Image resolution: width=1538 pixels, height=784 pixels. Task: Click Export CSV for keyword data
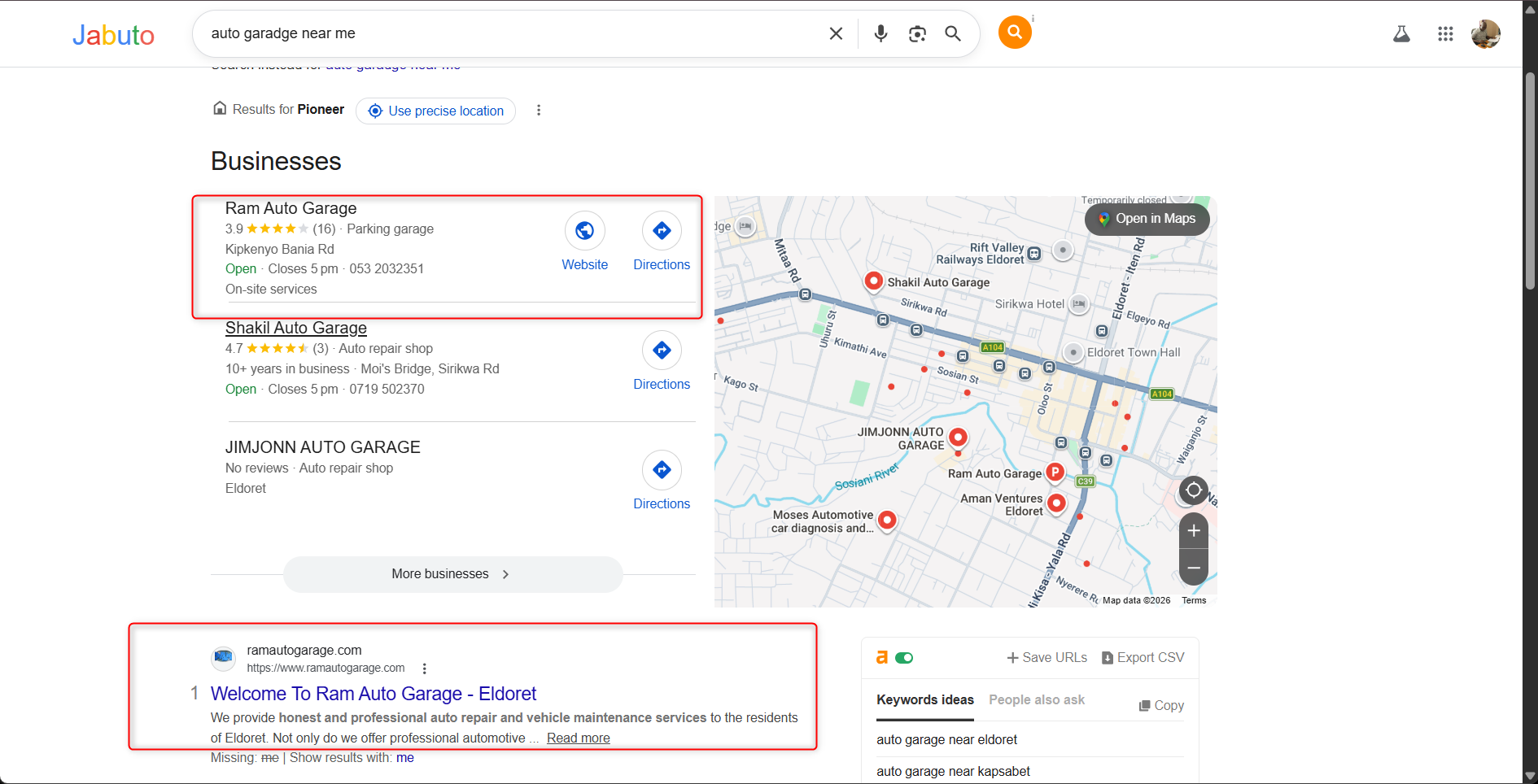point(1143,657)
